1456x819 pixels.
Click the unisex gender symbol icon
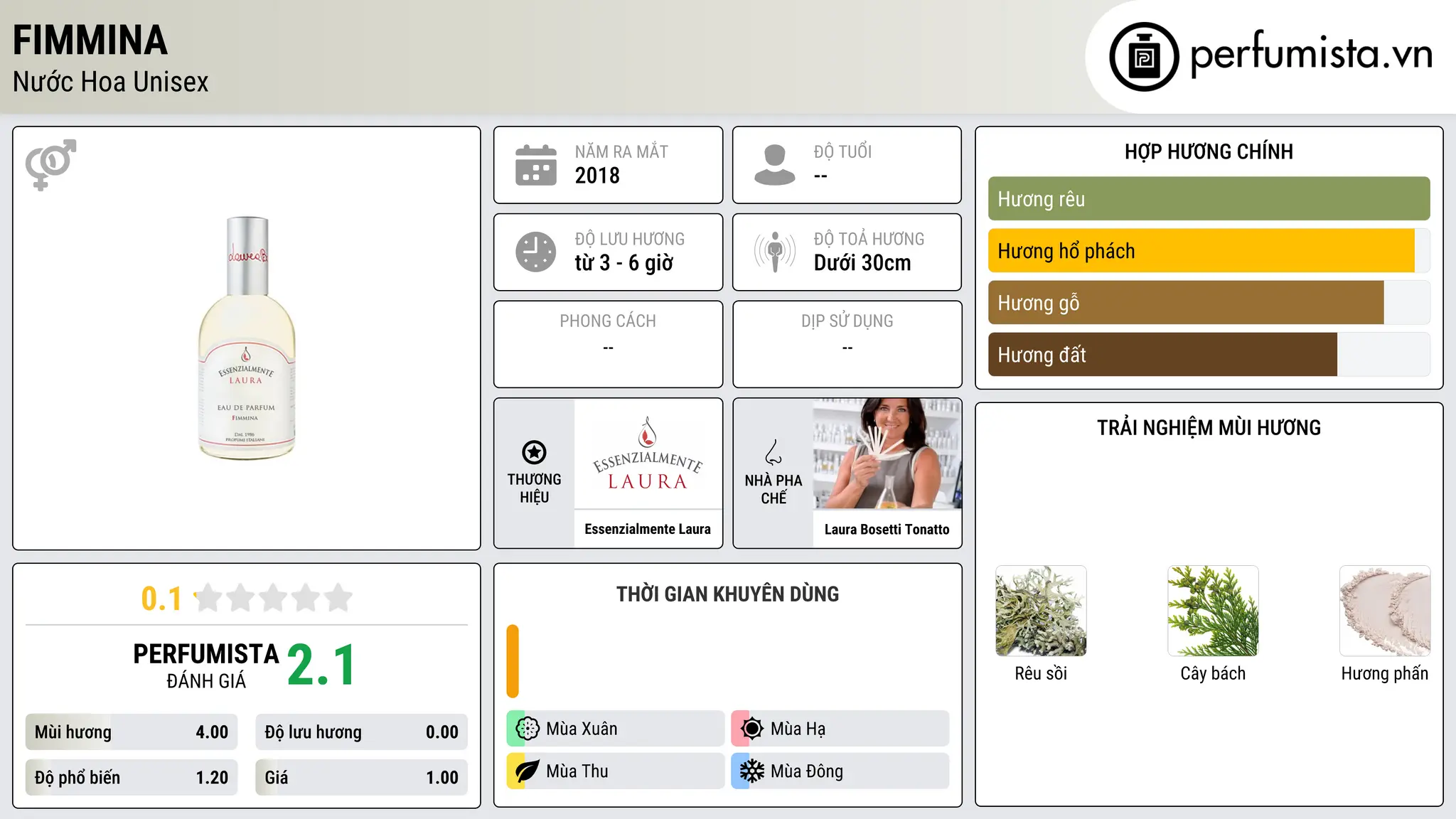pyautogui.click(x=50, y=165)
